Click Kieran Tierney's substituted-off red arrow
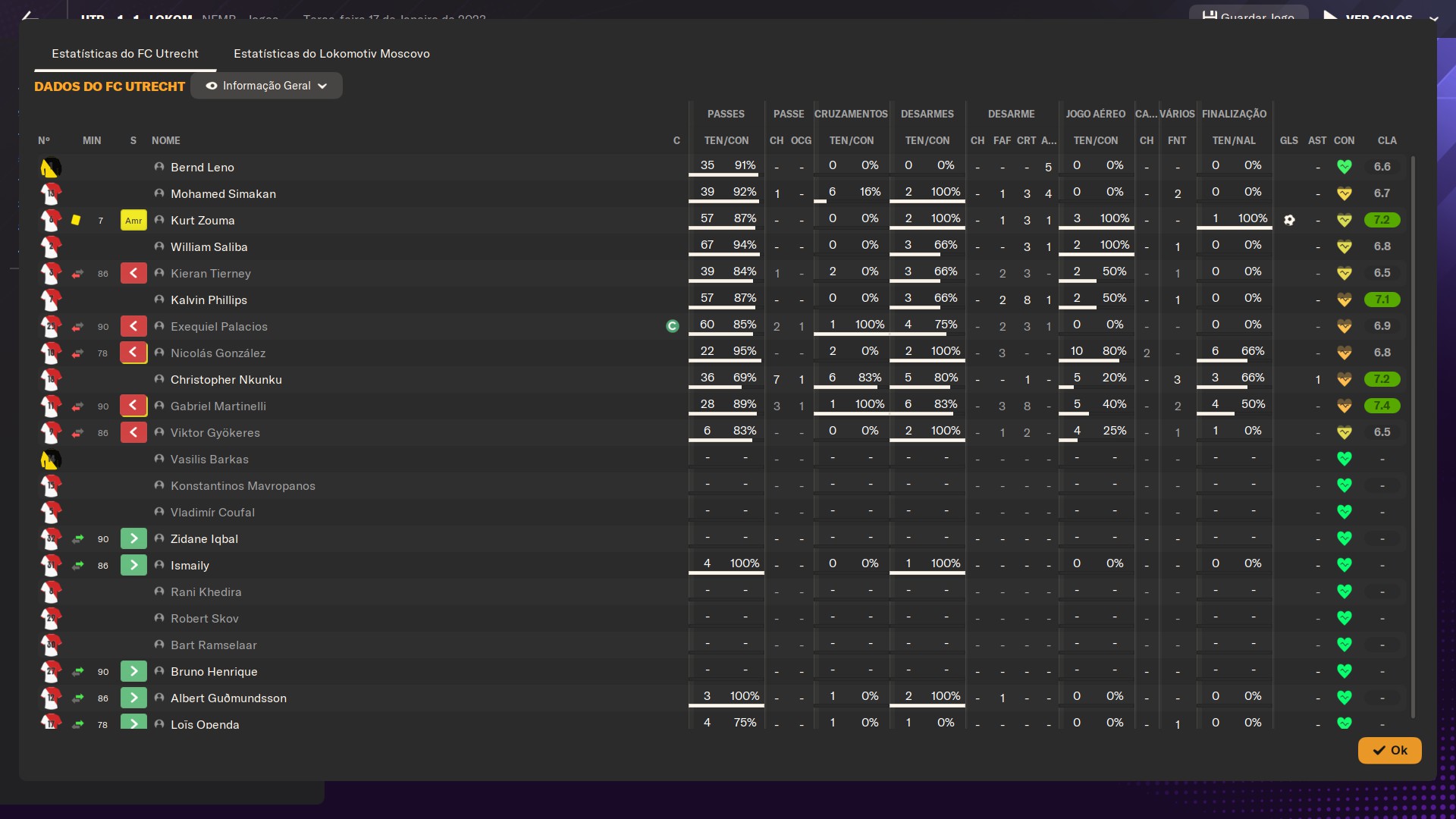 click(133, 273)
